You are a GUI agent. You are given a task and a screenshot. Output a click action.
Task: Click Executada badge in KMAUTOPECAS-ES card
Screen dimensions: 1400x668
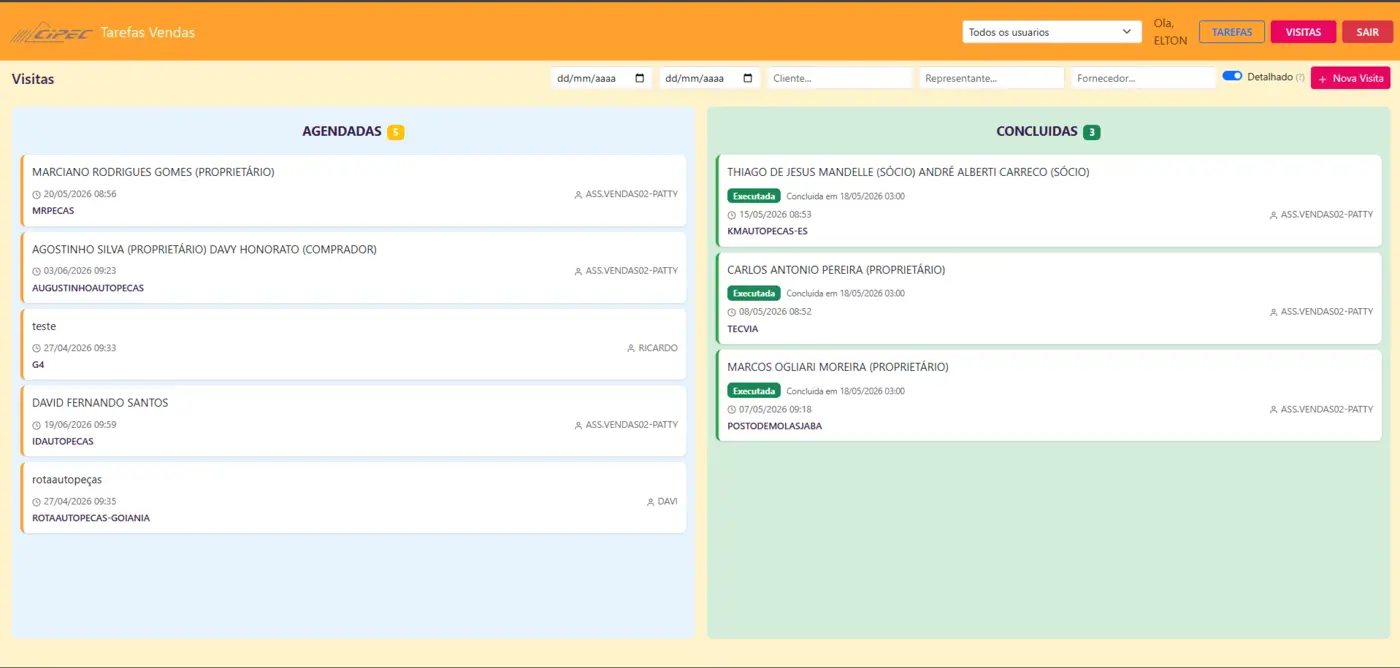coord(754,196)
